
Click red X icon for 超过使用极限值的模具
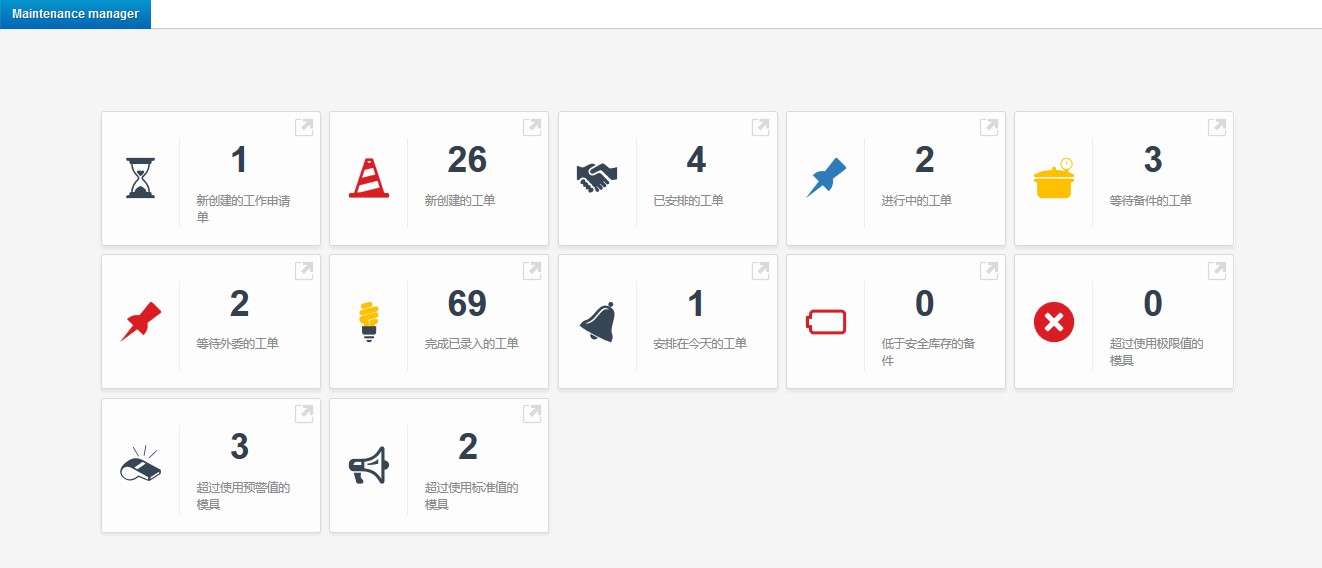(1054, 322)
